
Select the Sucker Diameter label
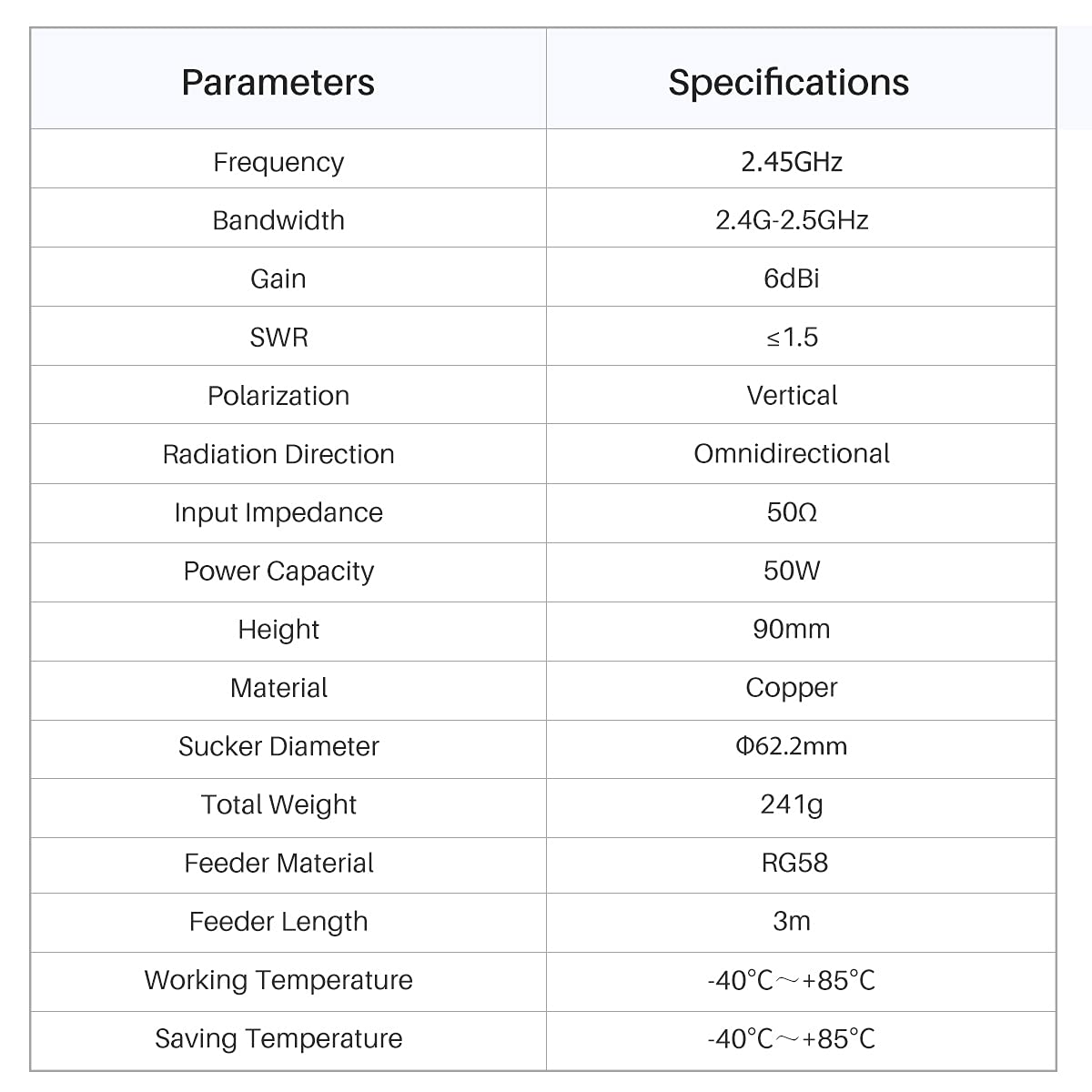point(278,746)
